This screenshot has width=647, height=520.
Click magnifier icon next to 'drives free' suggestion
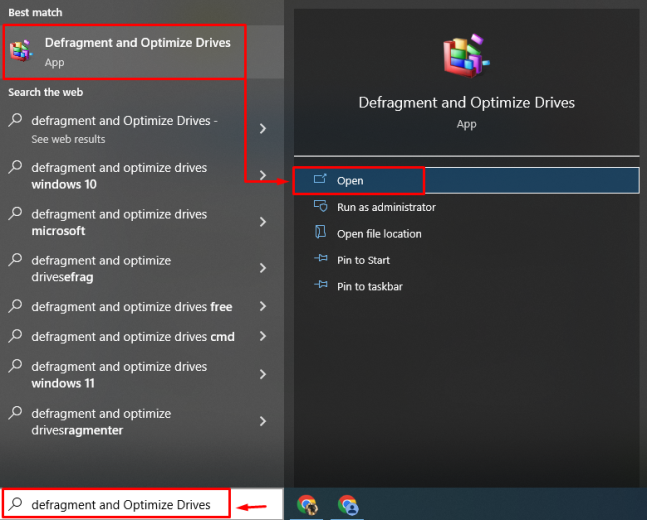pyautogui.click(x=15, y=305)
